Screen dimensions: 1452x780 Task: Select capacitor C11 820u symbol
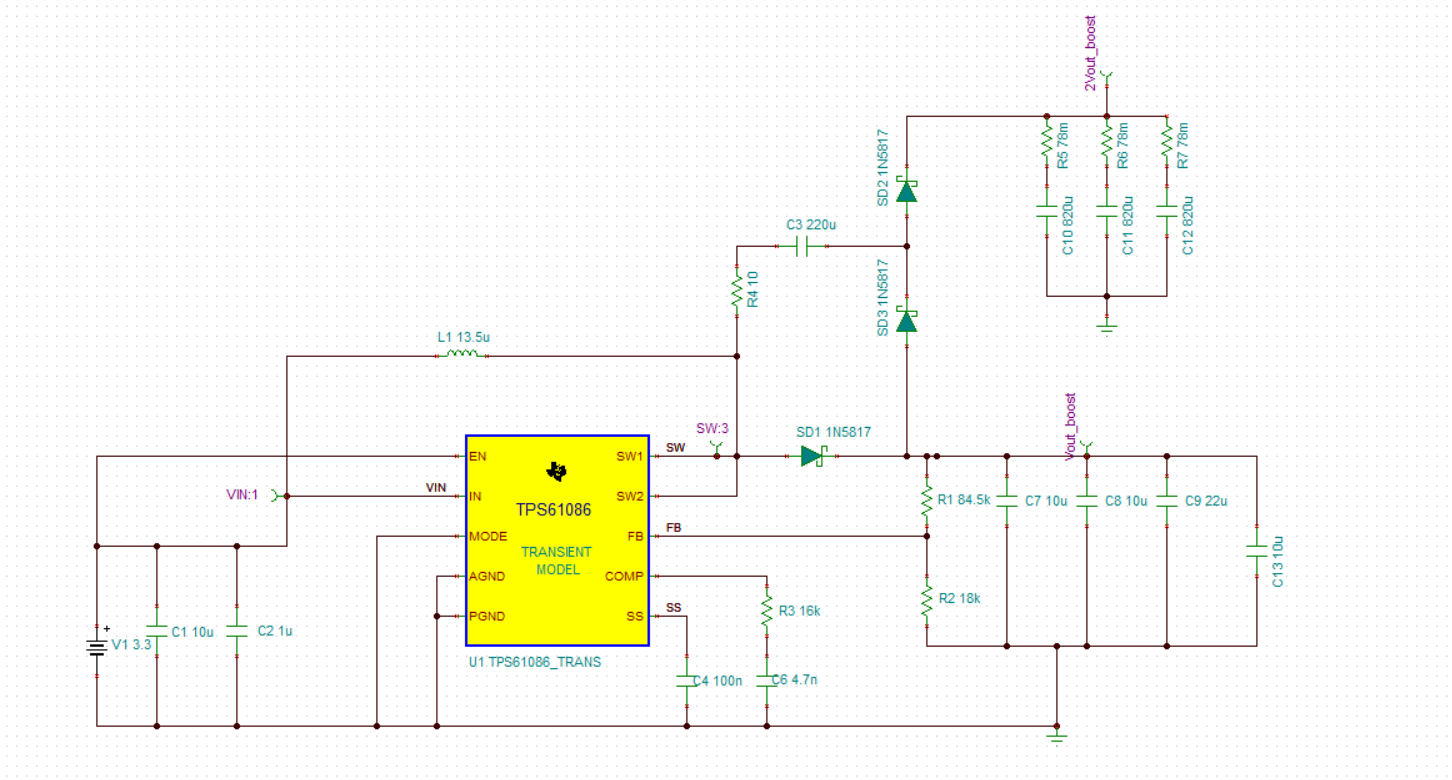[1107, 211]
